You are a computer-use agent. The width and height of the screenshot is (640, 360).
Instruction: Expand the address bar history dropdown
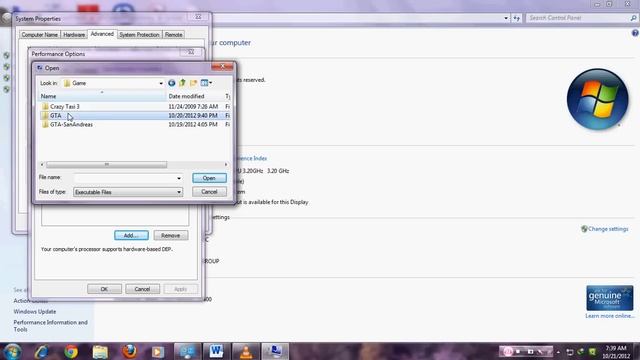[x=506, y=18]
